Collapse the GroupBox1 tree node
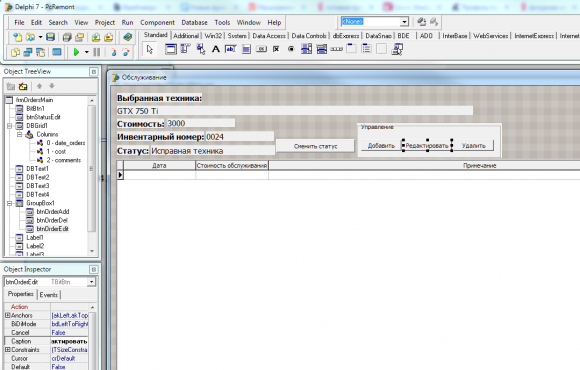 [10, 203]
